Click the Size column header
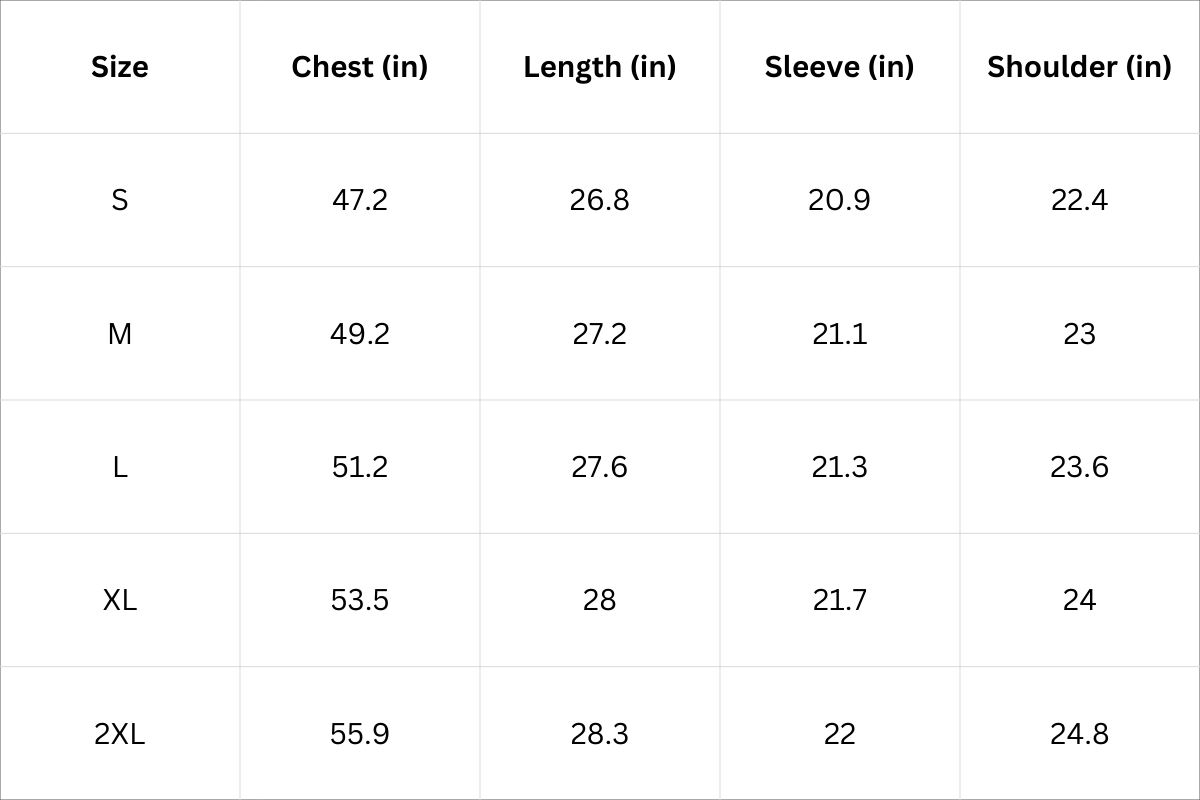Image resolution: width=1200 pixels, height=800 pixels. point(120,67)
